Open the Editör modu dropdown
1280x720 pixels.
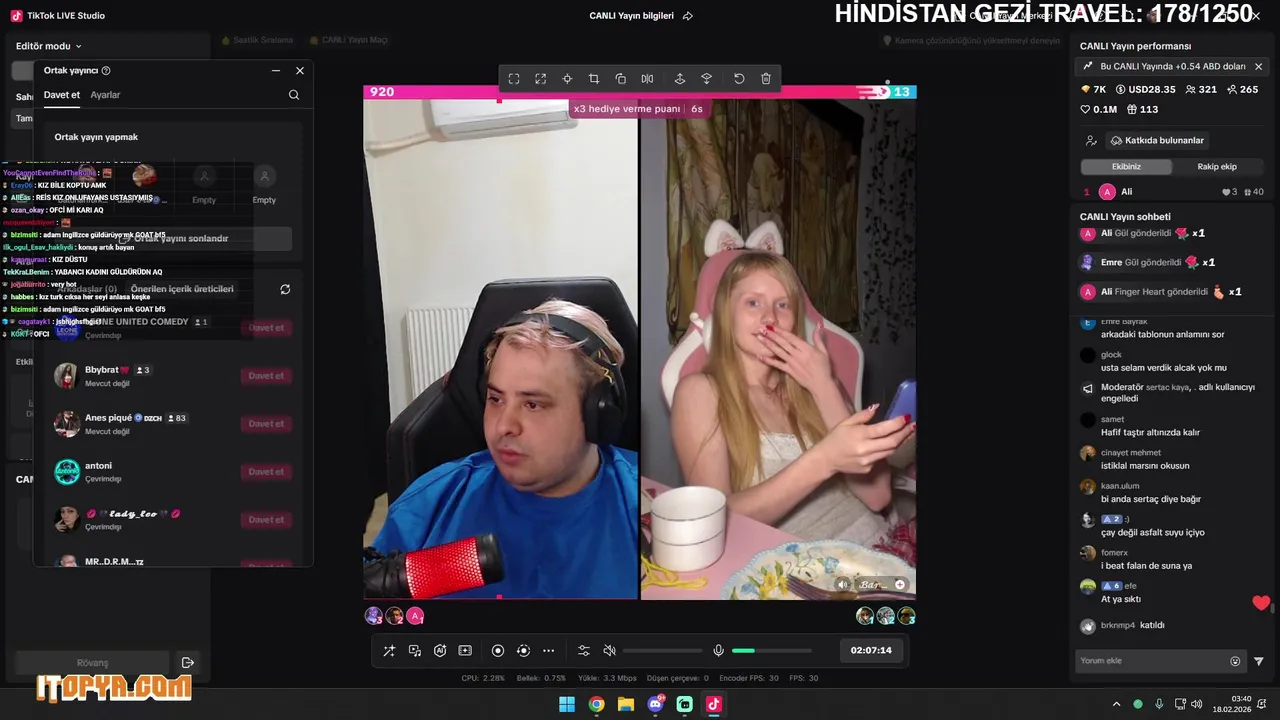point(49,46)
